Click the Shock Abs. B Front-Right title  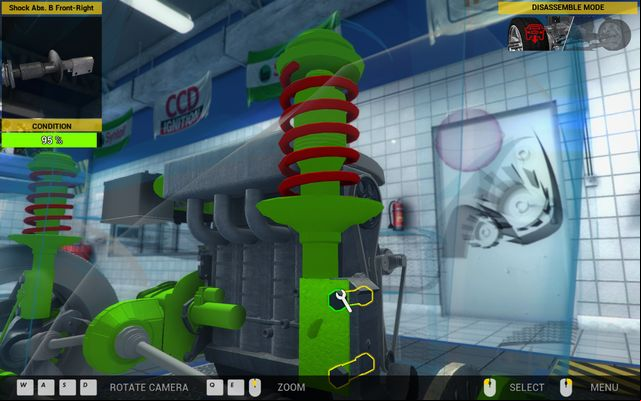(52, 8)
